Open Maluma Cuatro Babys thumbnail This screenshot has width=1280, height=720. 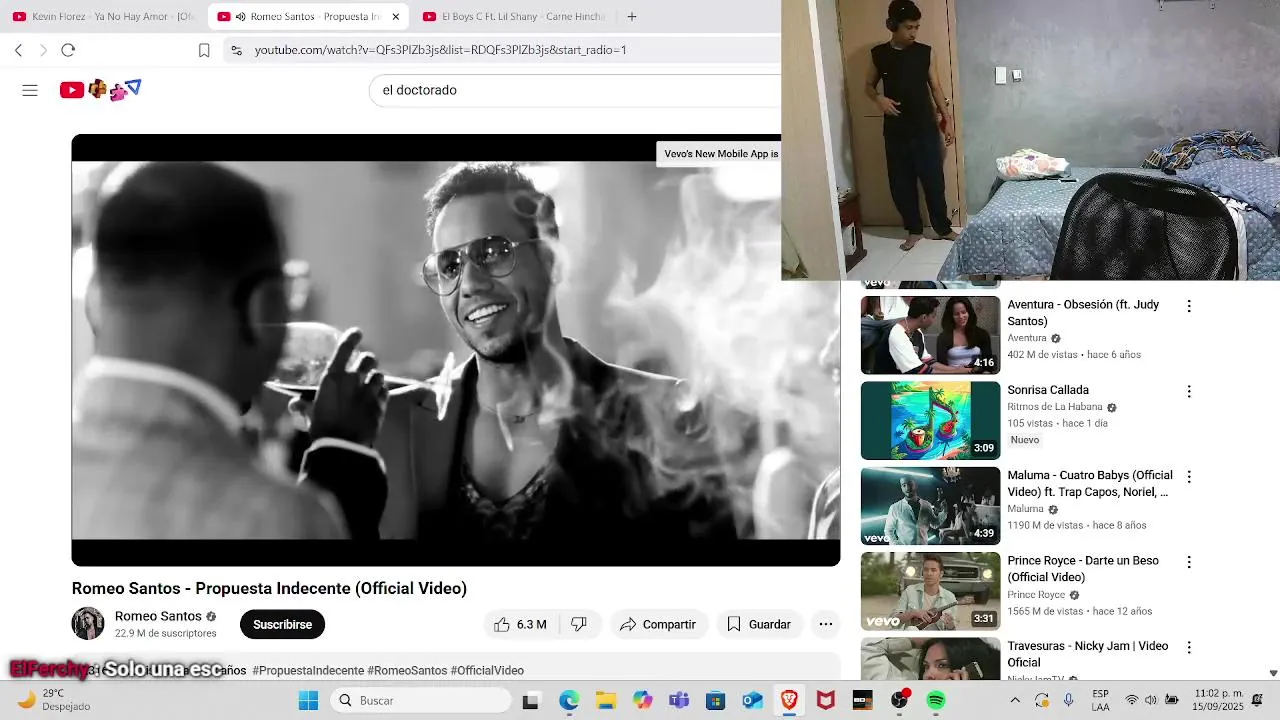coord(930,506)
